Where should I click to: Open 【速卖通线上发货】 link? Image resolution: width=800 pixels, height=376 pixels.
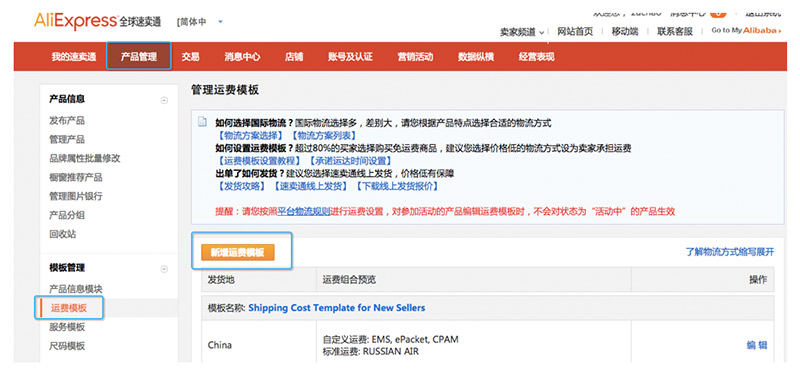click(310, 186)
